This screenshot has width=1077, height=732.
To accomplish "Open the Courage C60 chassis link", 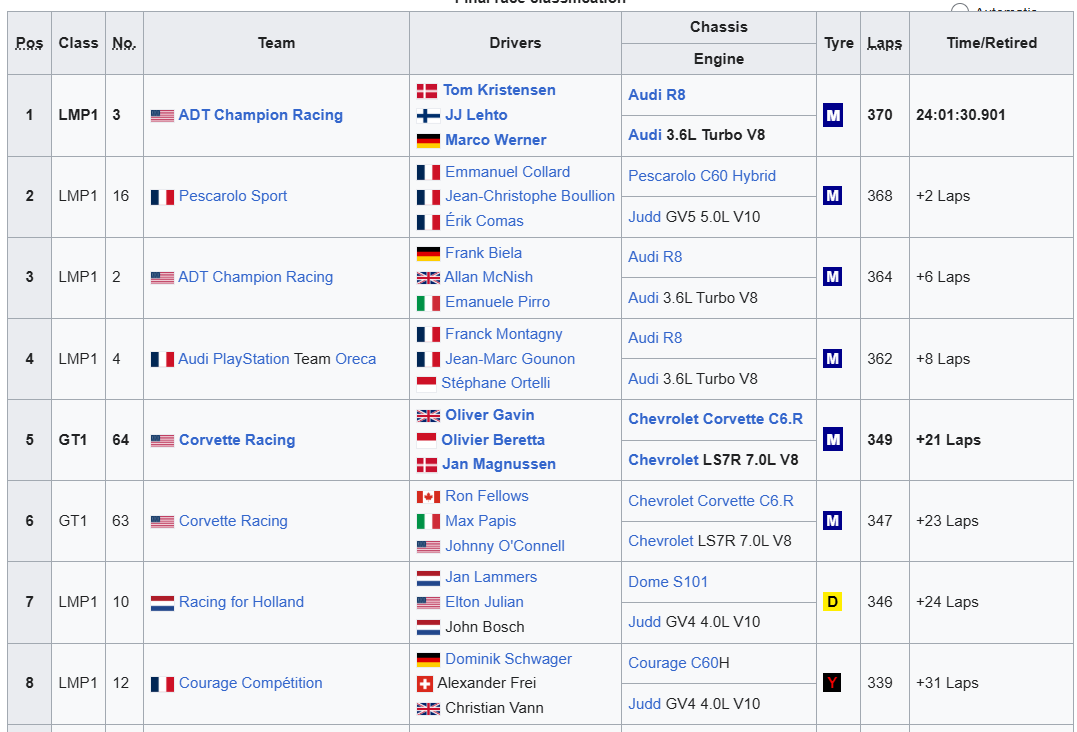I will click(673, 663).
